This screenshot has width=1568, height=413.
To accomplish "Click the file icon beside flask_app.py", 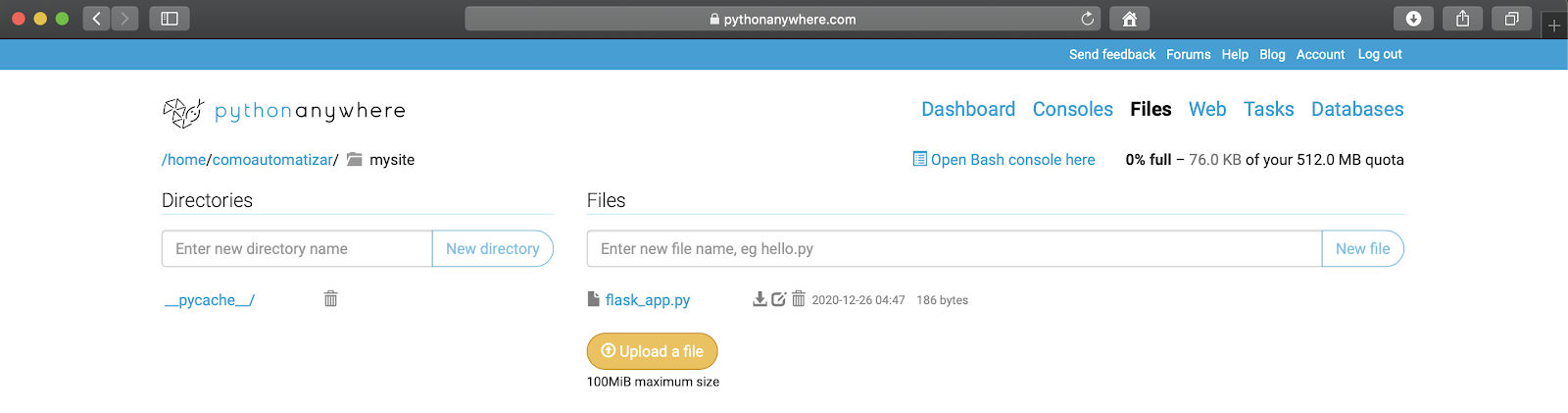I will click(593, 299).
